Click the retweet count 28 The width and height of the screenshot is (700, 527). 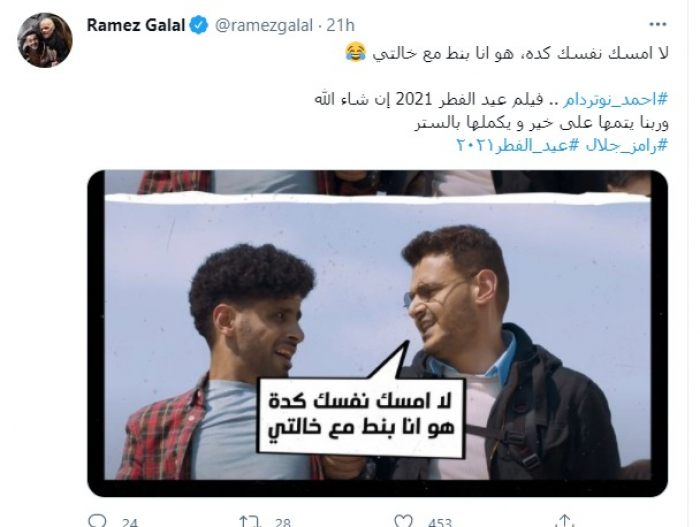(x=283, y=522)
